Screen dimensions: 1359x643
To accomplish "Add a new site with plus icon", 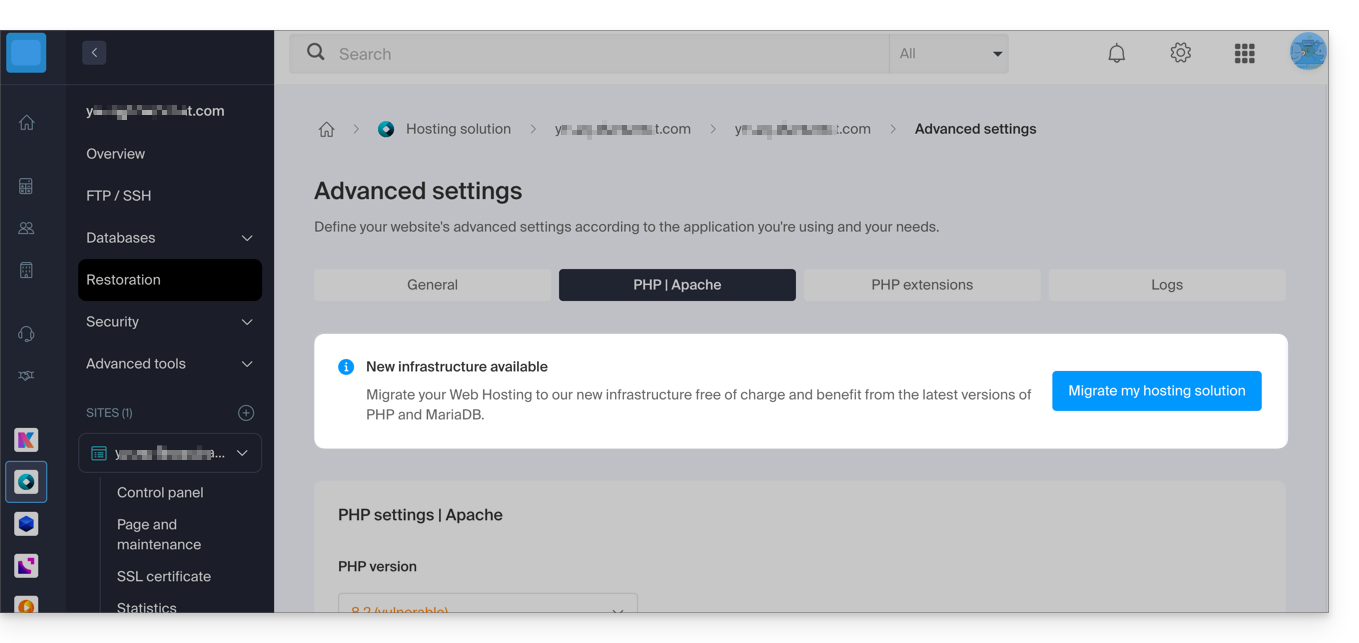I will click(246, 413).
